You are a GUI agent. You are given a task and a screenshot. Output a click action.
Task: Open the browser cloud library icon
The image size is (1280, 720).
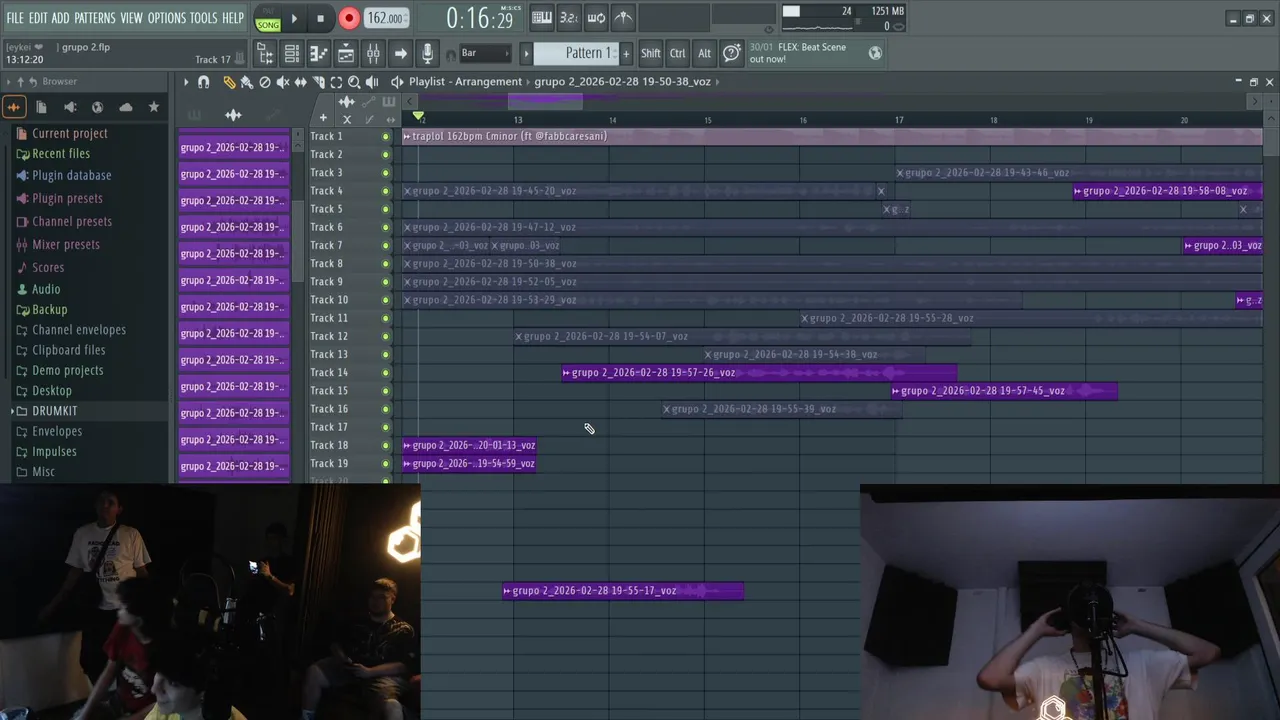[x=125, y=107]
